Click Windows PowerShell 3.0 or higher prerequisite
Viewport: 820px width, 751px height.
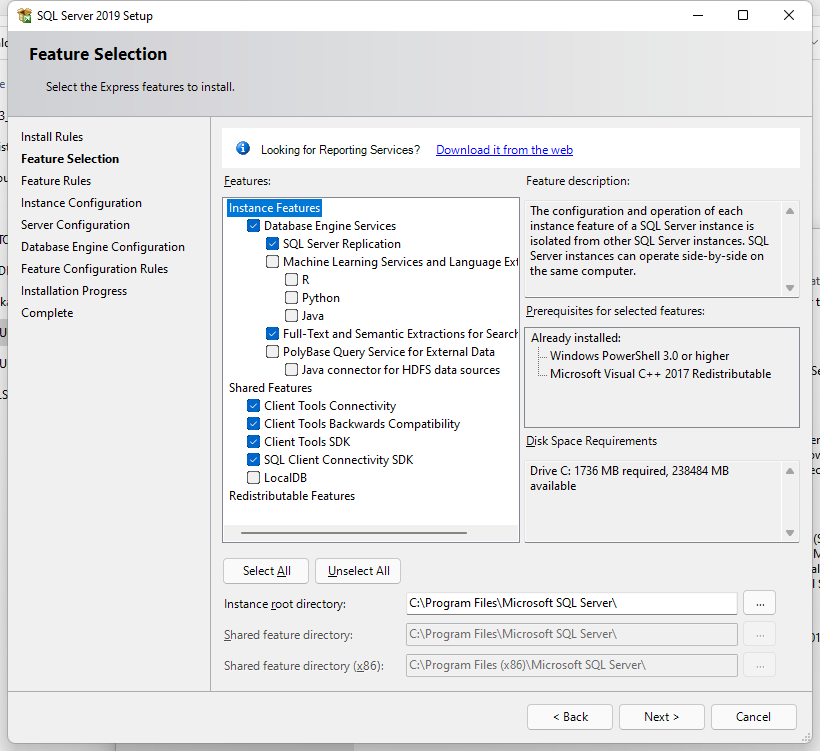pyautogui.click(x=639, y=356)
